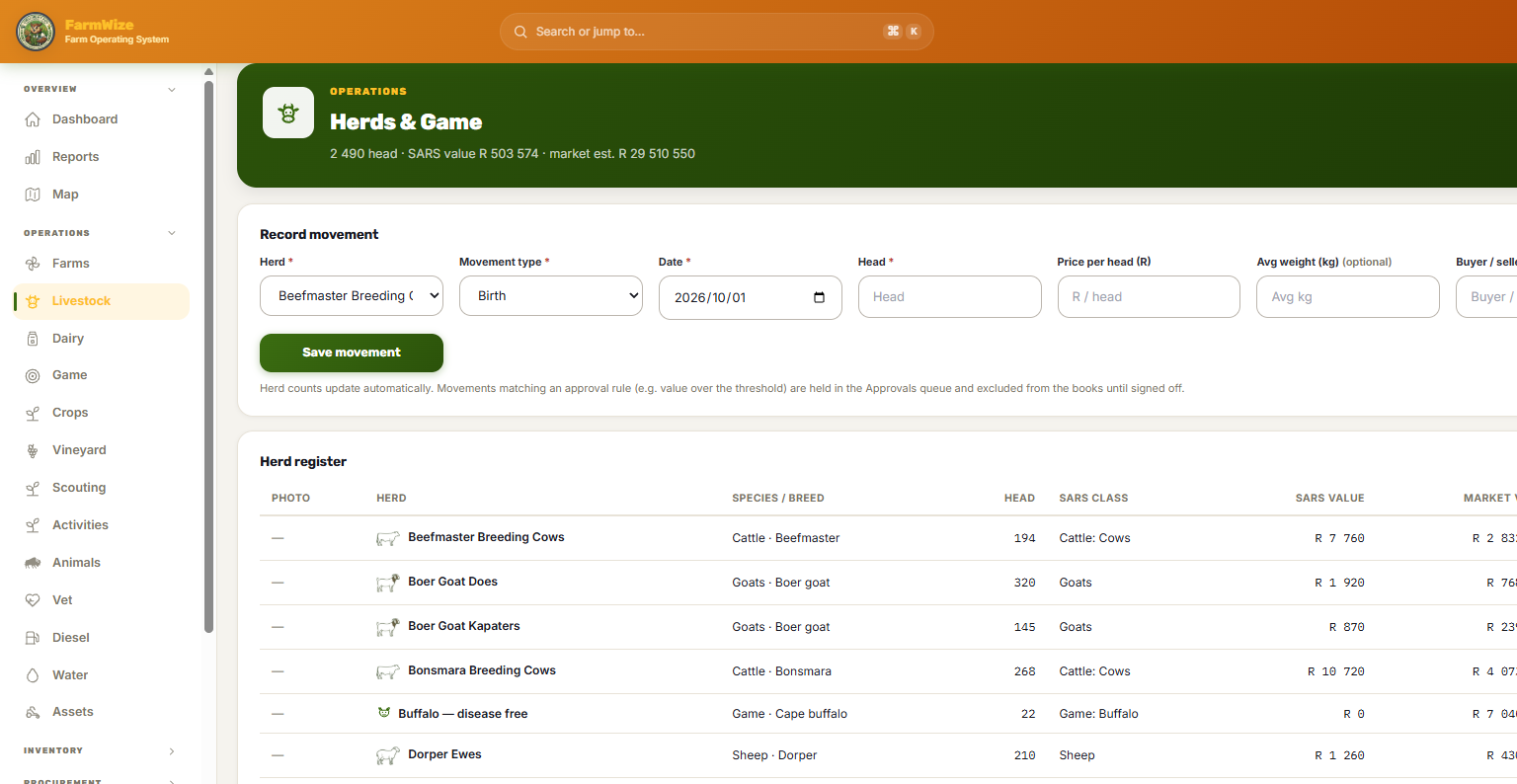The height and width of the screenshot is (784, 1517).
Task: Click the Herds & Game header cow icon
Action: [x=288, y=113]
